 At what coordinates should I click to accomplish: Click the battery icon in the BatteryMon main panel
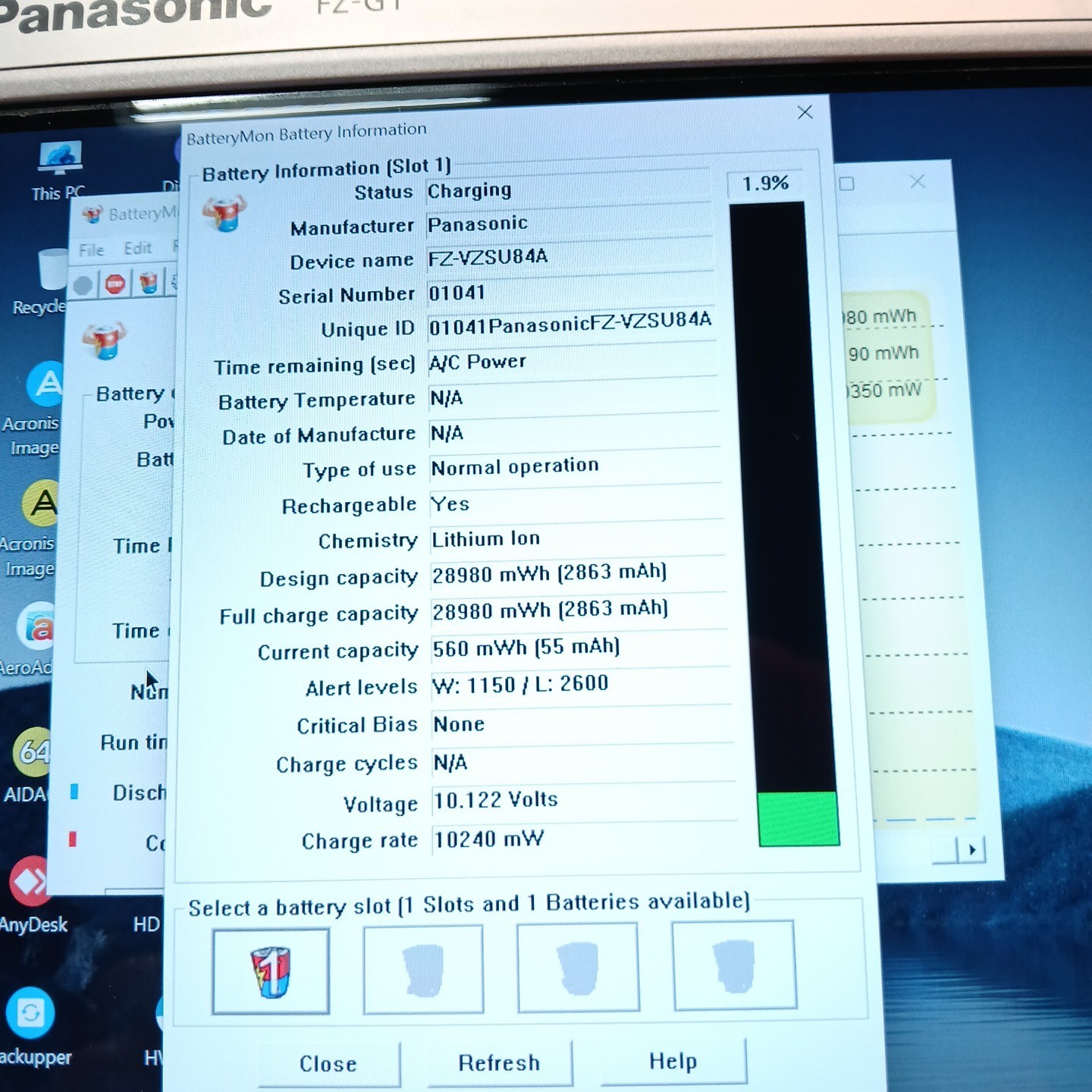click(x=104, y=340)
